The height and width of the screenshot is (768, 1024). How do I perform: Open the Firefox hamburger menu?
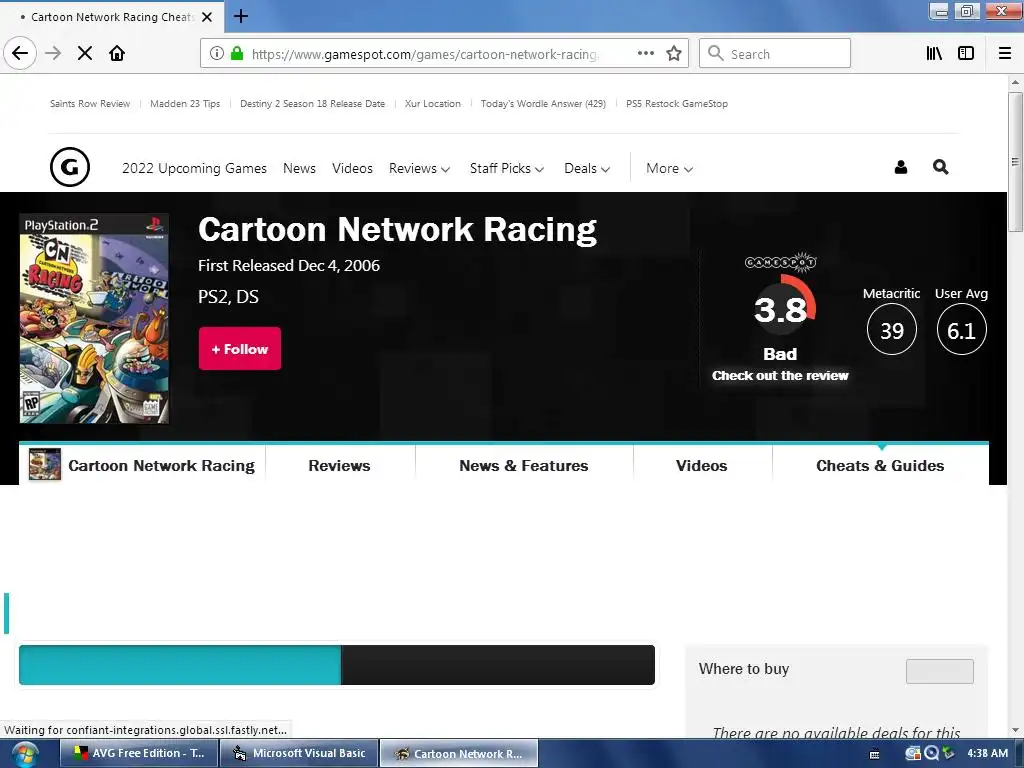point(1005,53)
